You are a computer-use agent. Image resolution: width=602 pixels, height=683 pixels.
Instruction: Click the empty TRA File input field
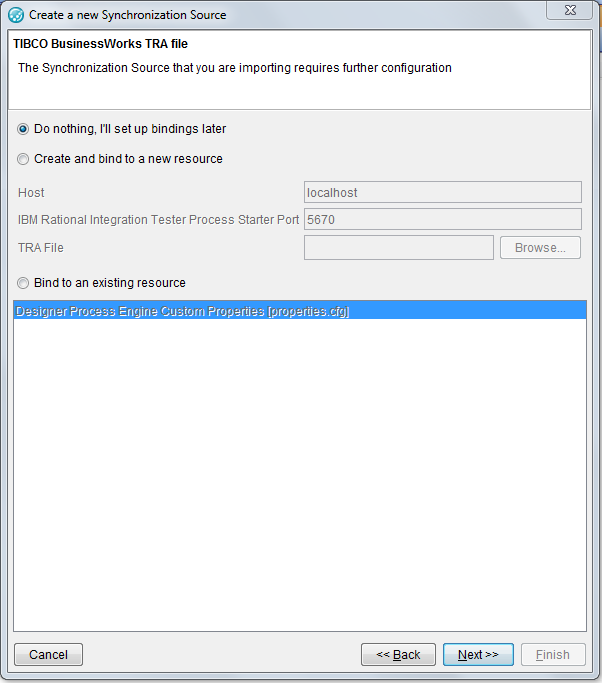tap(399, 247)
